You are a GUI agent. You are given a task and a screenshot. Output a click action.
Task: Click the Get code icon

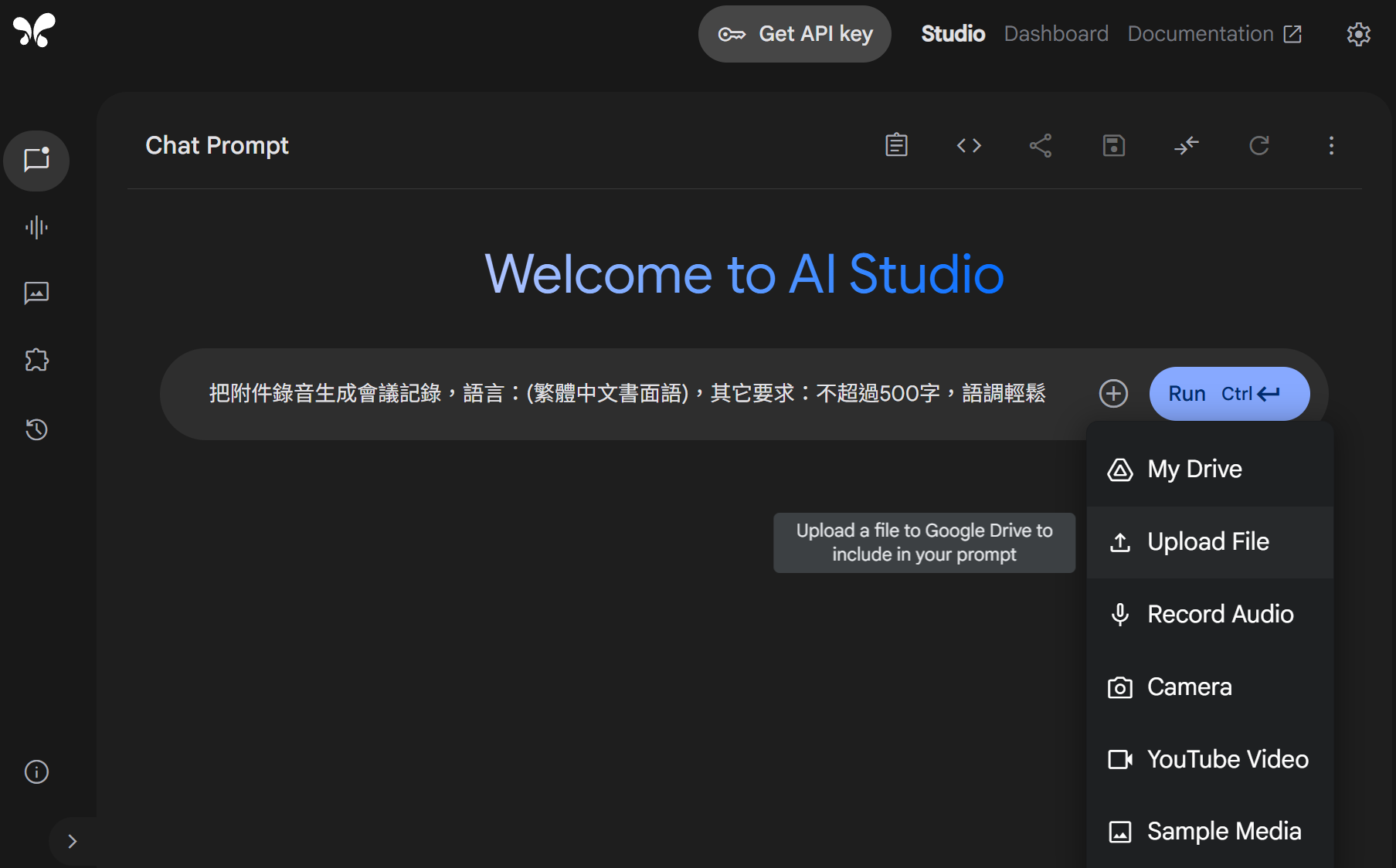click(x=969, y=145)
